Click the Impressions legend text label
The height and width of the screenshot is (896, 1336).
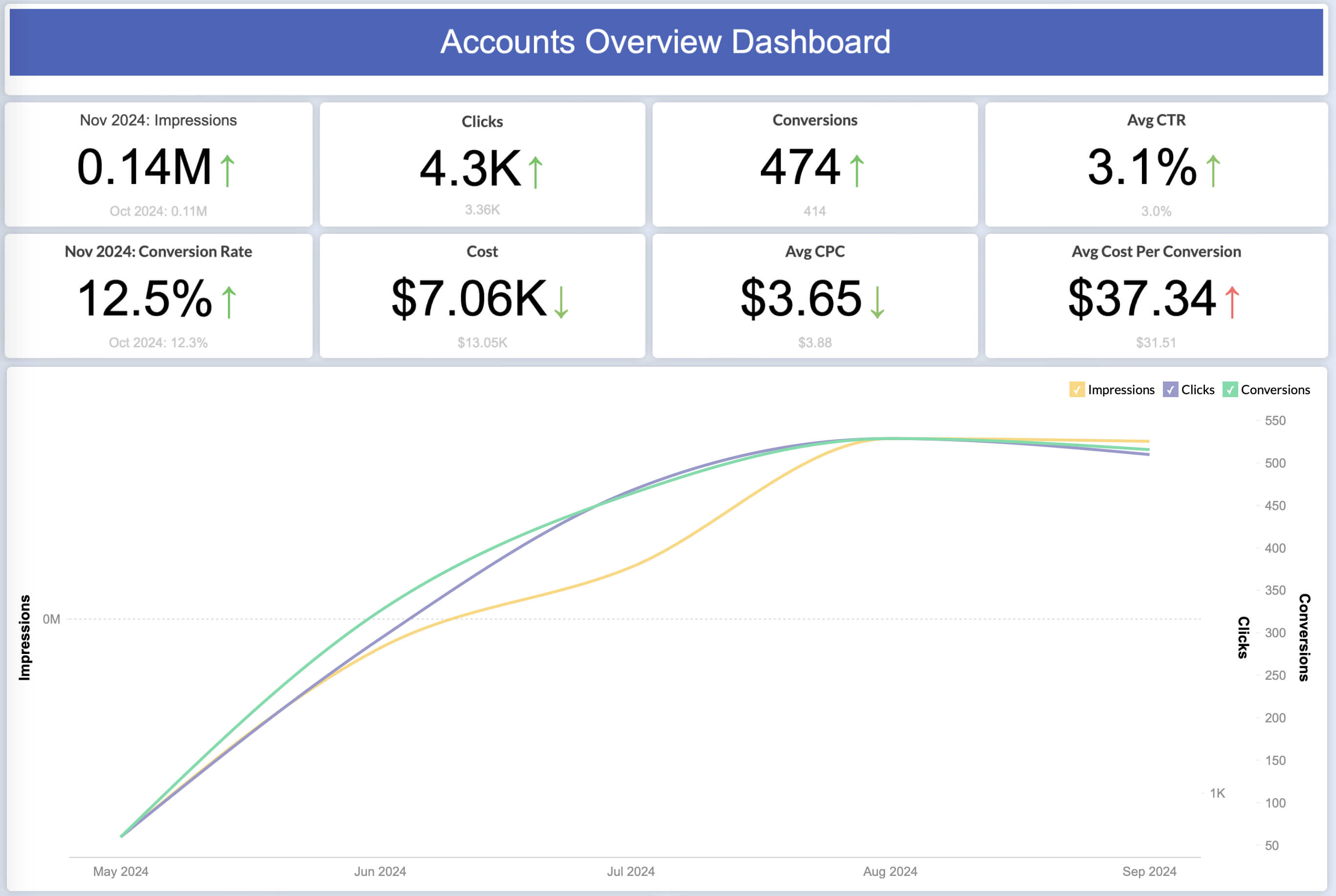coord(1121,390)
